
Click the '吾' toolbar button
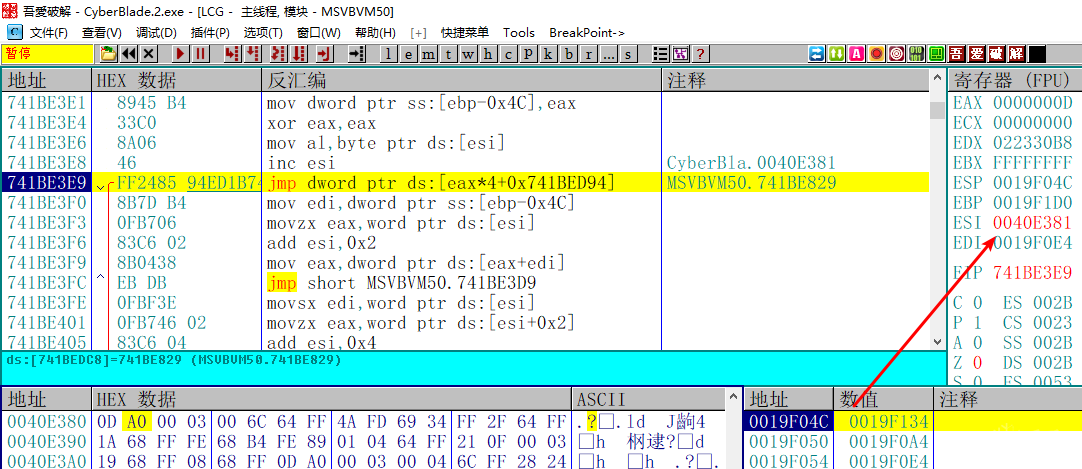[x=957, y=54]
